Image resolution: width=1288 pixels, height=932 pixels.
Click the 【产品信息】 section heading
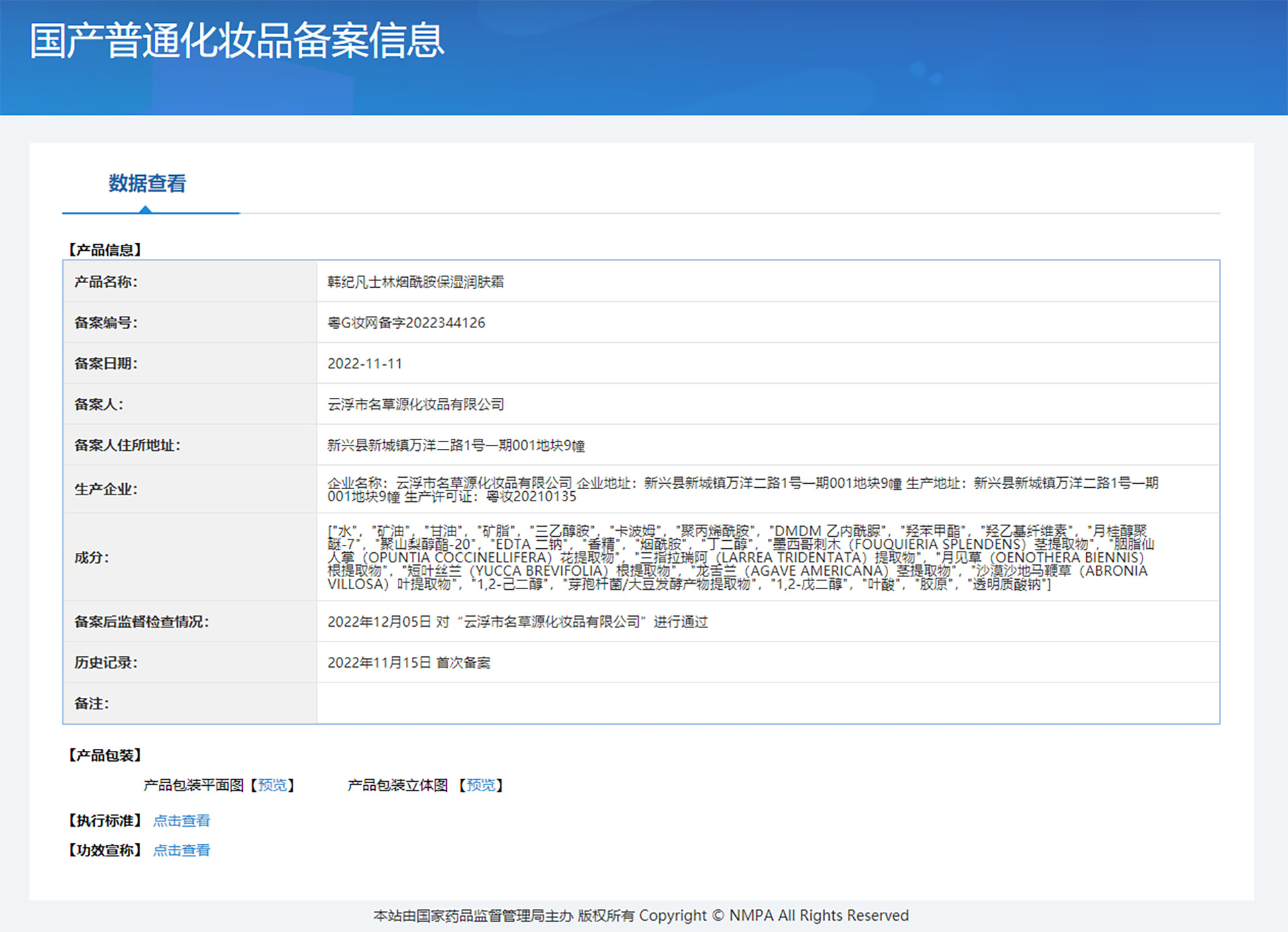click(x=105, y=250)
